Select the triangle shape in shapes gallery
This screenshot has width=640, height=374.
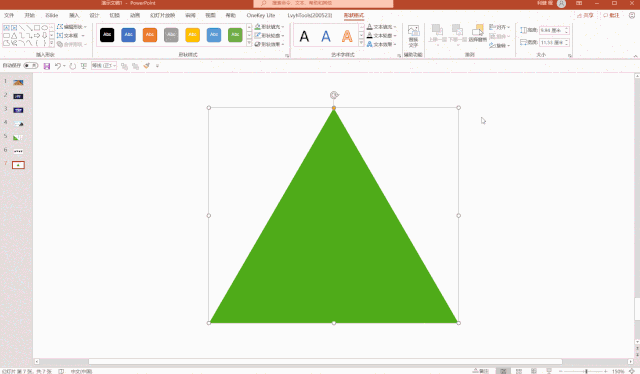pos(14,36)
